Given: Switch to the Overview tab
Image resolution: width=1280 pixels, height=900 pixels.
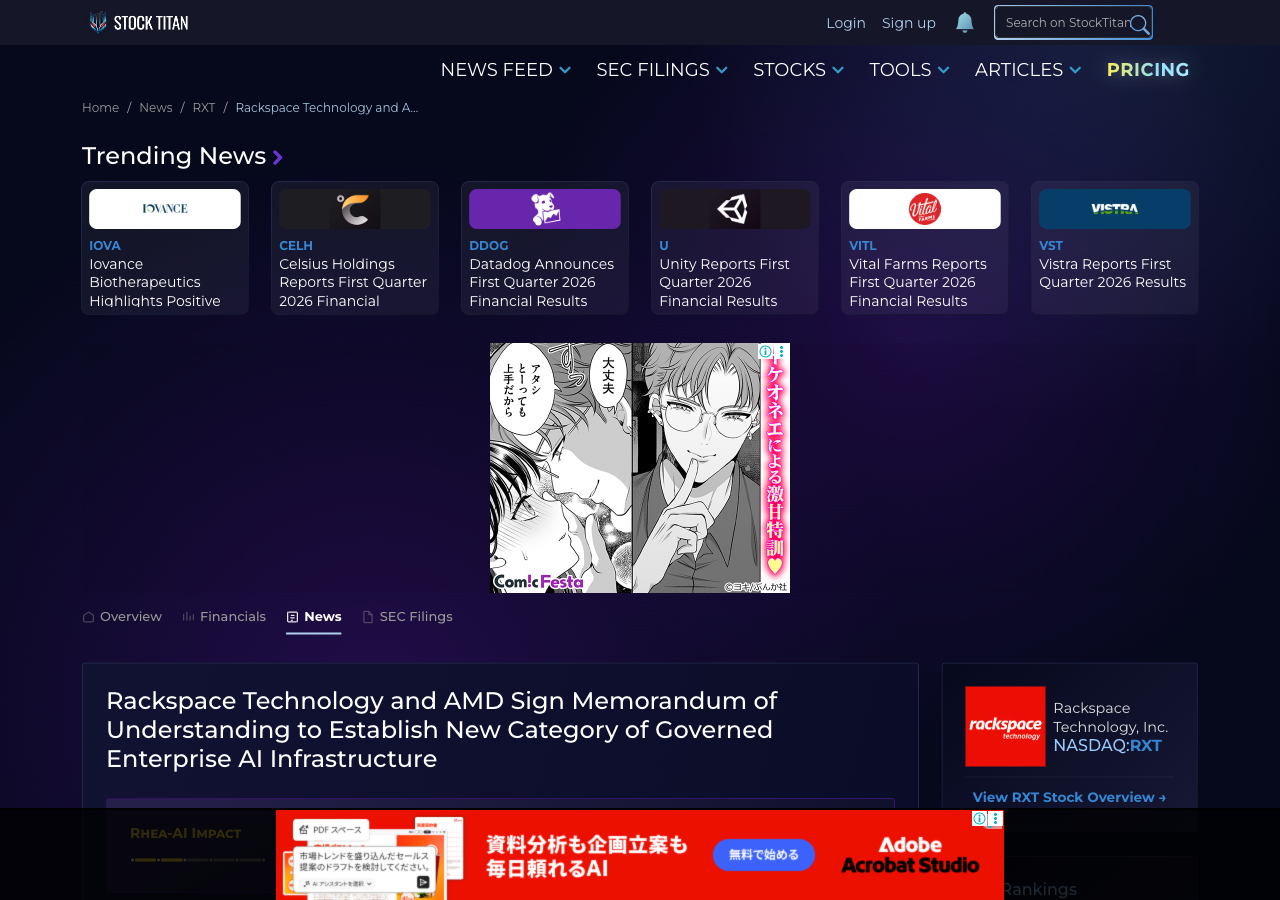Looking at the screenshot, I should pos(122,617).
